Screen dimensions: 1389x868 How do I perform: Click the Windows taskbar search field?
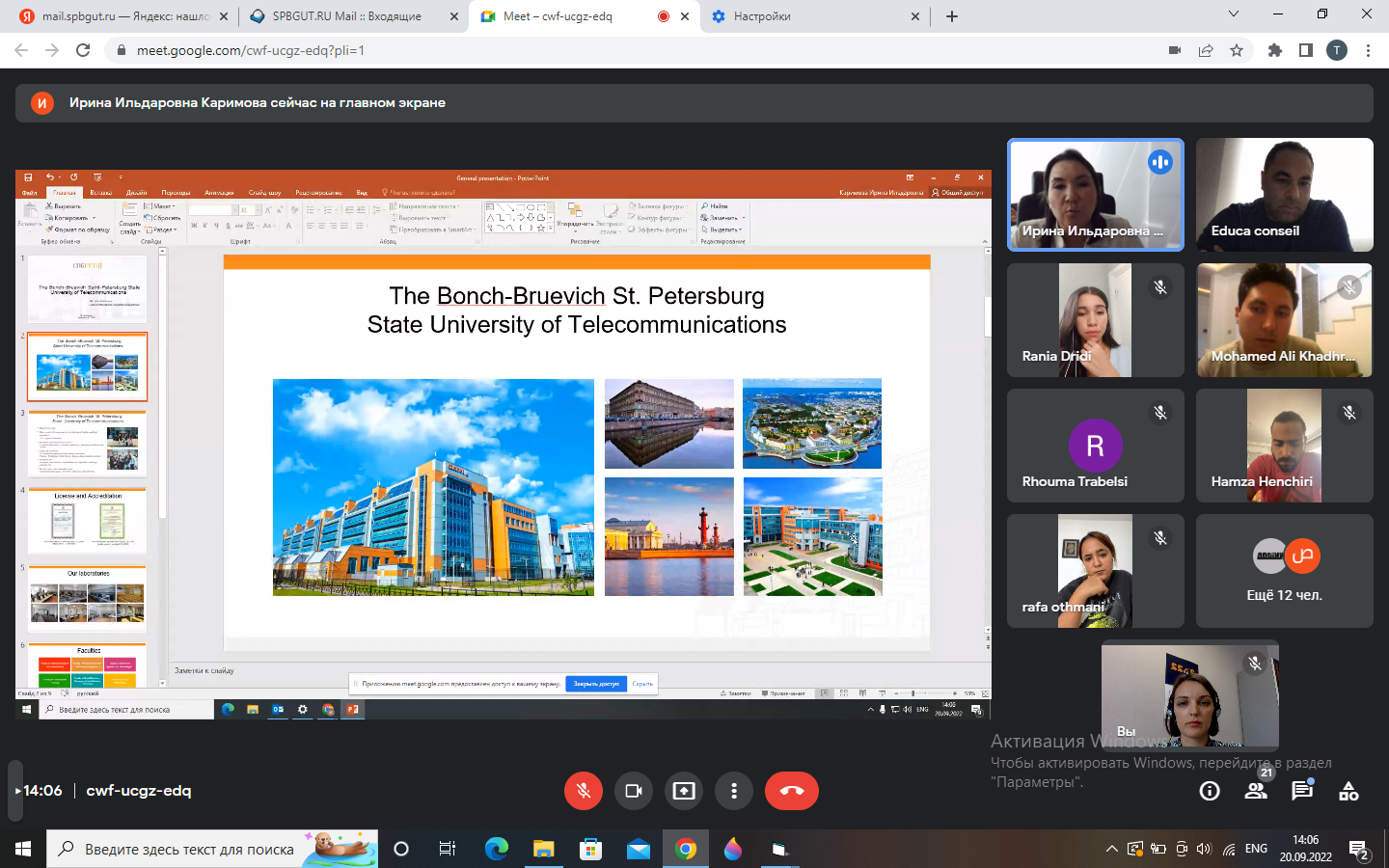pyautogui.click(x=189, y=850)
